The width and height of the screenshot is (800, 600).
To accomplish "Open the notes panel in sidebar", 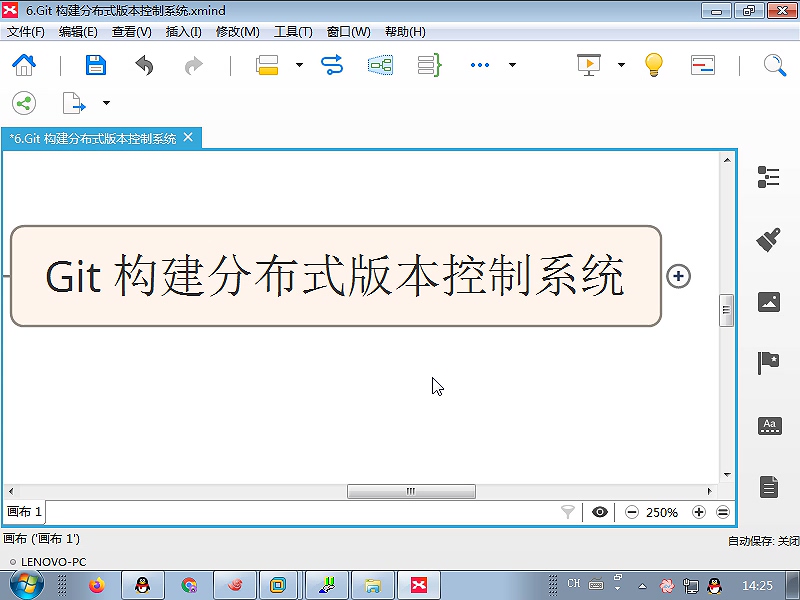I will pyautogui.click(x=769, y=487).
